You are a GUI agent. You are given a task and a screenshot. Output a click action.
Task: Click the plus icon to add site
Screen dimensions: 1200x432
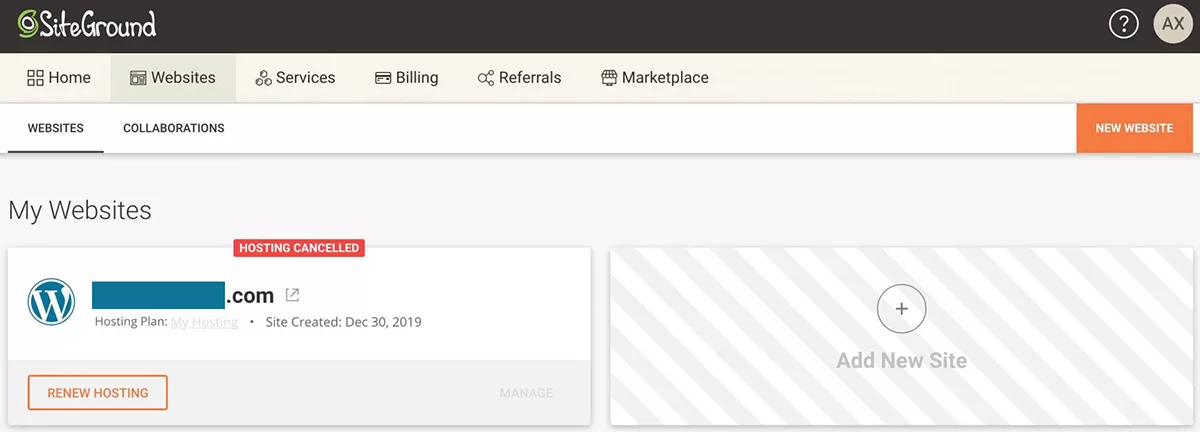(x=901, y=309)
